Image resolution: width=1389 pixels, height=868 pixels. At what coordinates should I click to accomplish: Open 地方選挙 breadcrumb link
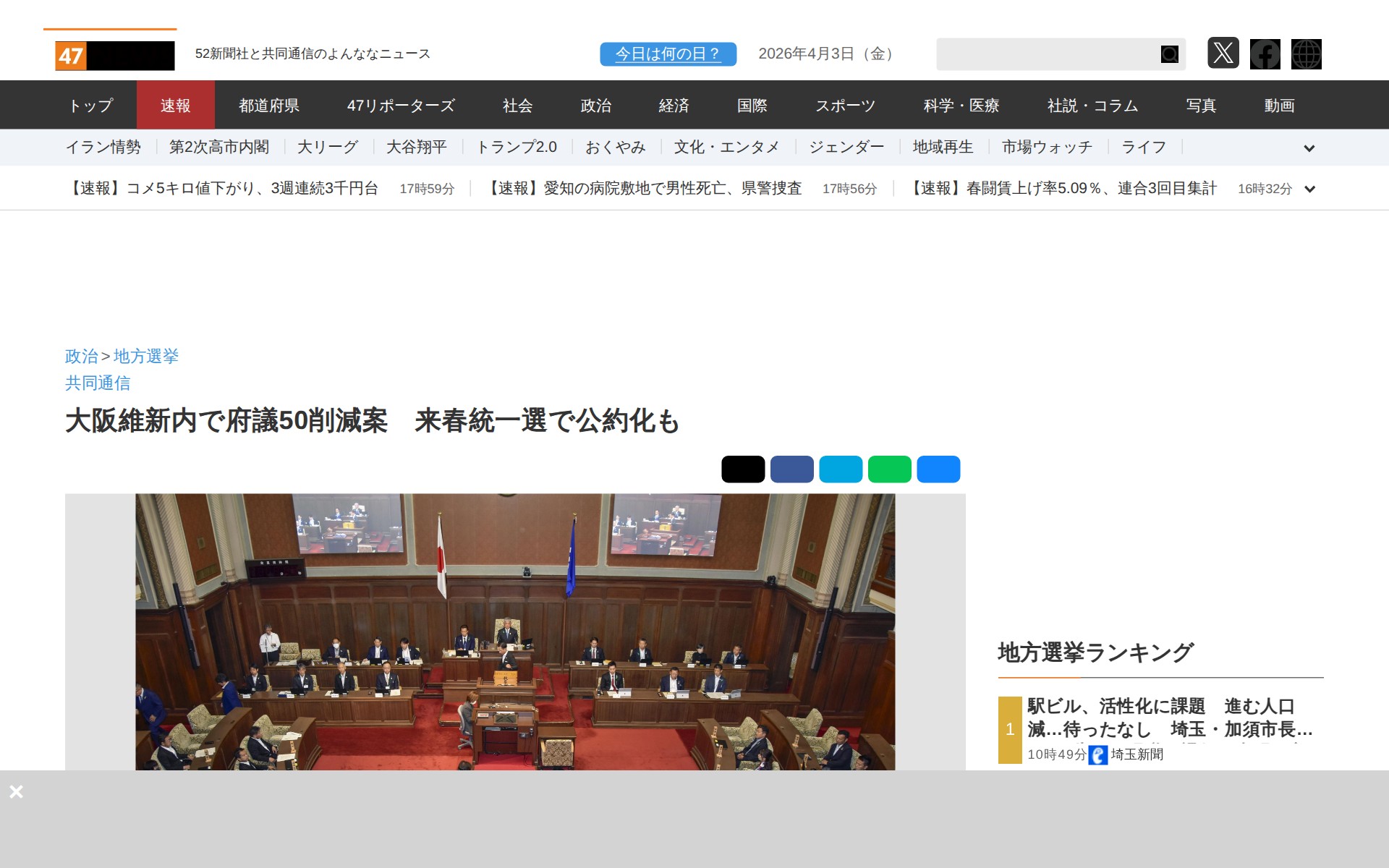[146, 356]
